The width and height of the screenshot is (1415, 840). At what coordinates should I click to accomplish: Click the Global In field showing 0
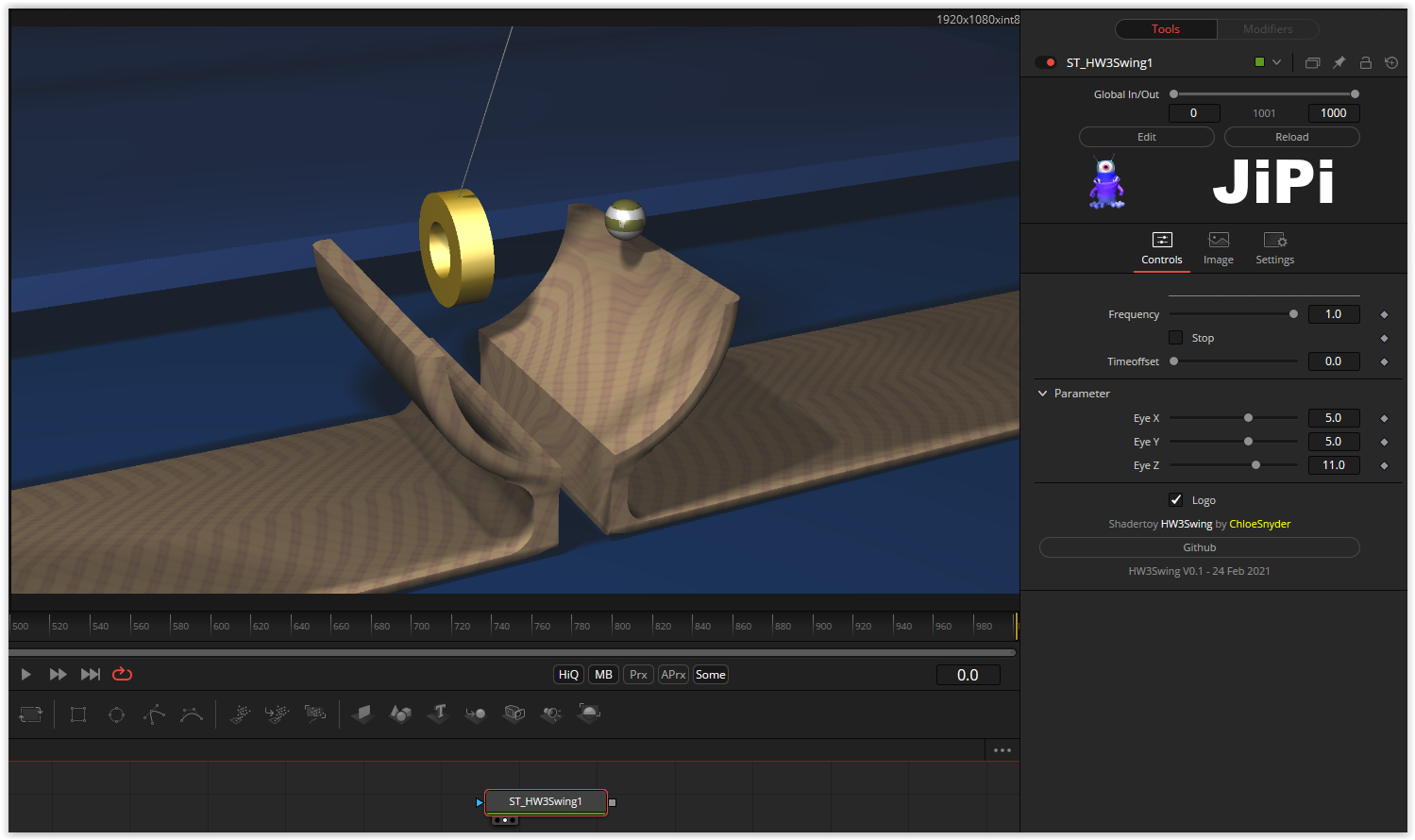(x=1194, y=113)
